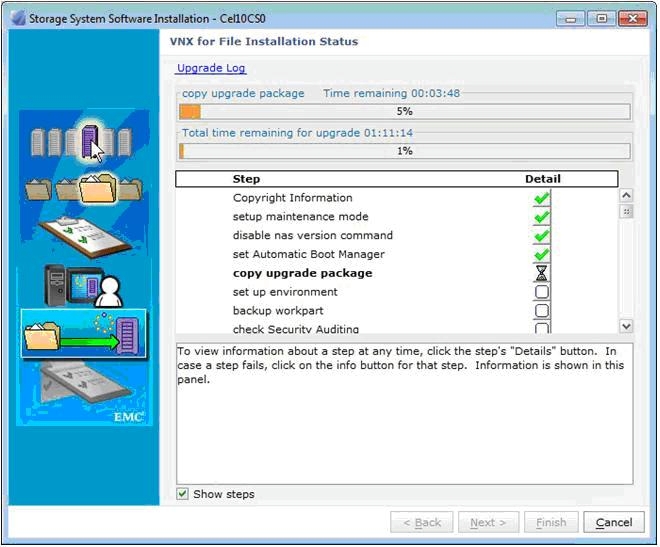660x547 pixels.
Task: Click the clipboard checklist icon in sidebar
Action: pos(87,237)
